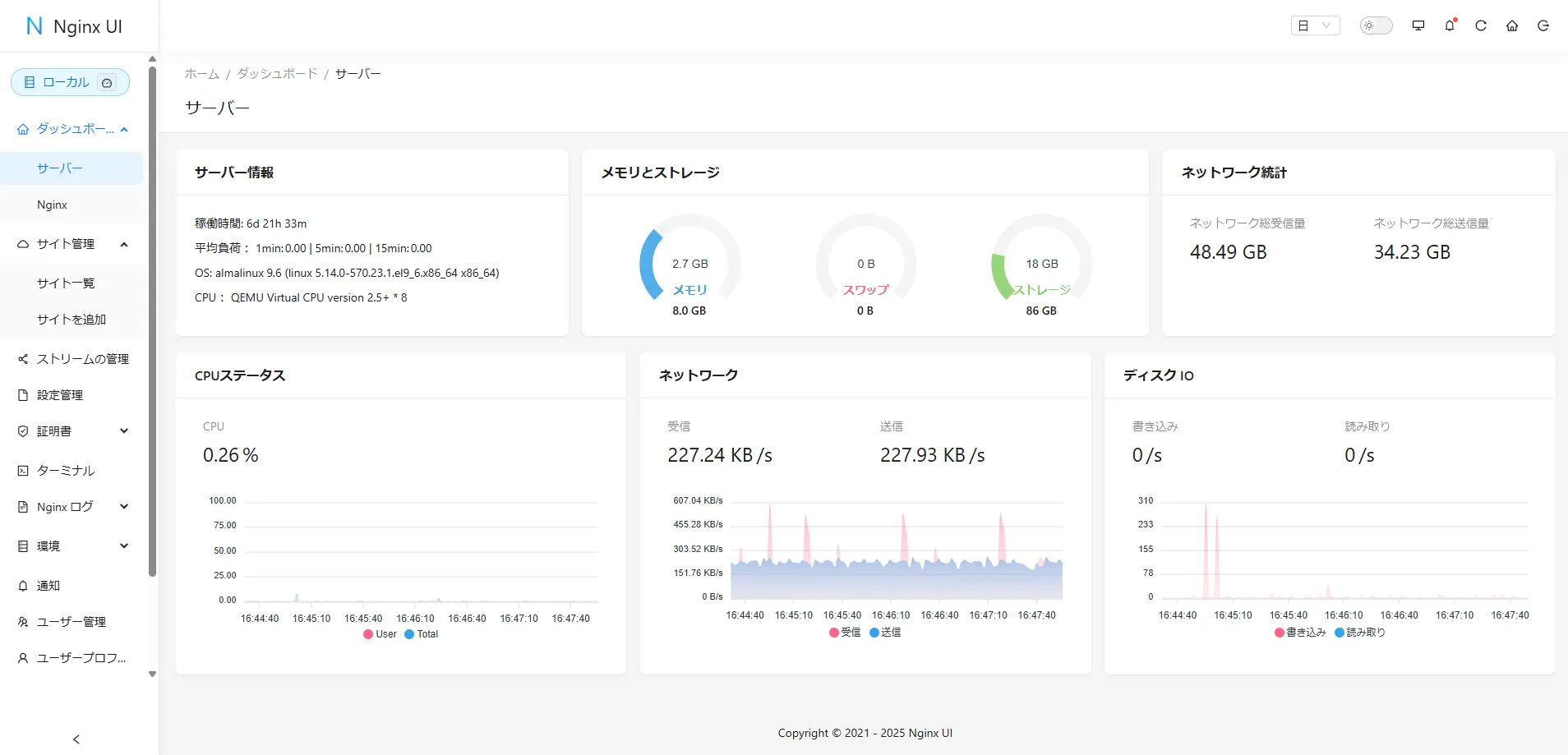Click the sidebar vertical scrollbar
The height and width of the screenshot is (755, 1568).
coord(152,320)
